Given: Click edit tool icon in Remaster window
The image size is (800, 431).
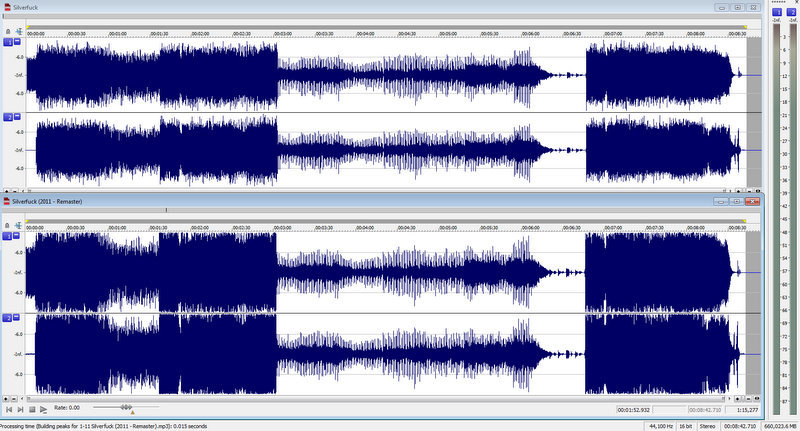Looking at the screenshot, I should coord(18,225).
